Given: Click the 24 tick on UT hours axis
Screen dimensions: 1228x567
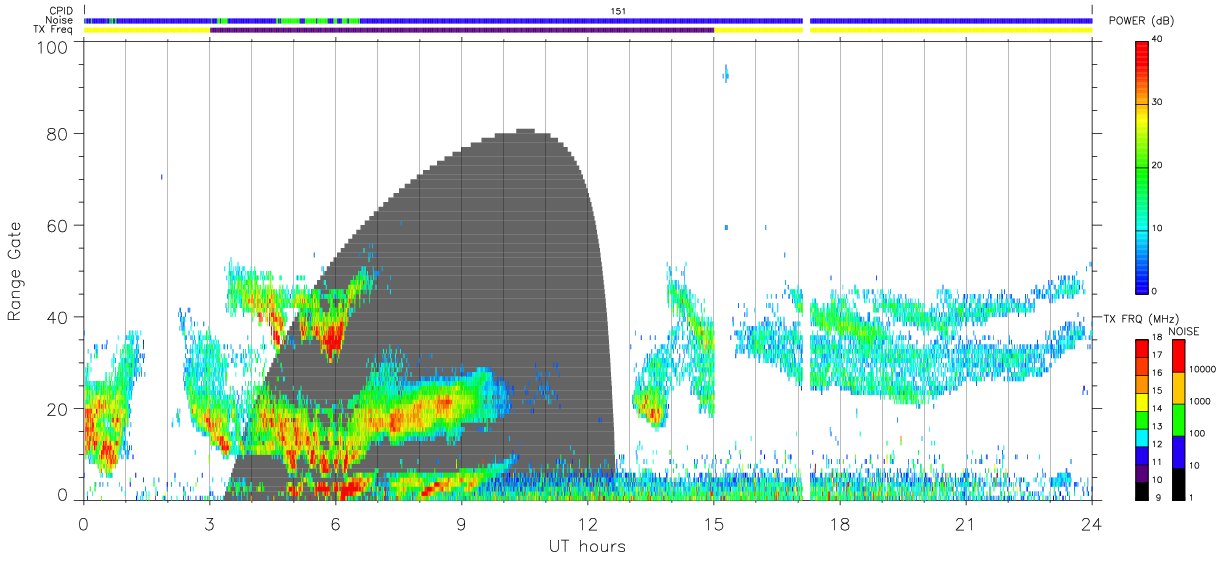Looking at the screenshot, I should coord(1092,523).
